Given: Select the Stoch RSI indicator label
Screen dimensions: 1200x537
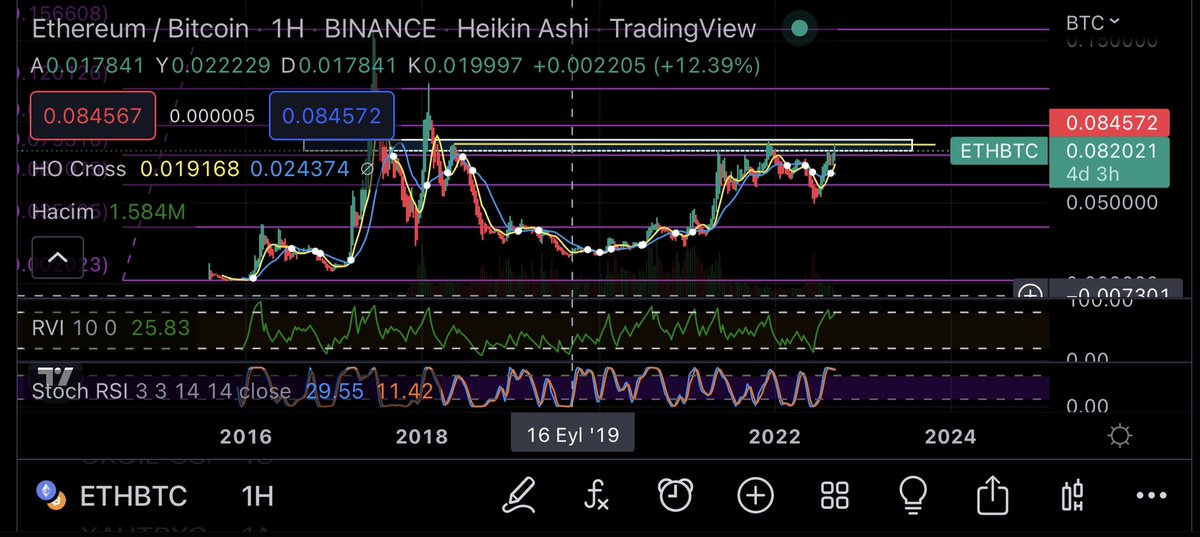Looking at the screenshot, I should coord(160,392).
